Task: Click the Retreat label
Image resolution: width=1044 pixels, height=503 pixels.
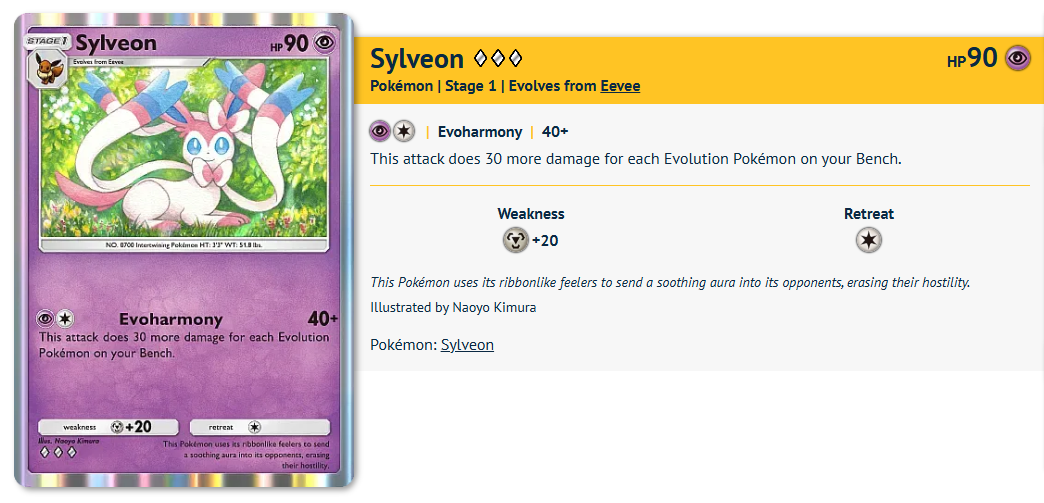Action: pyautogui.click(x=868, y=213)
